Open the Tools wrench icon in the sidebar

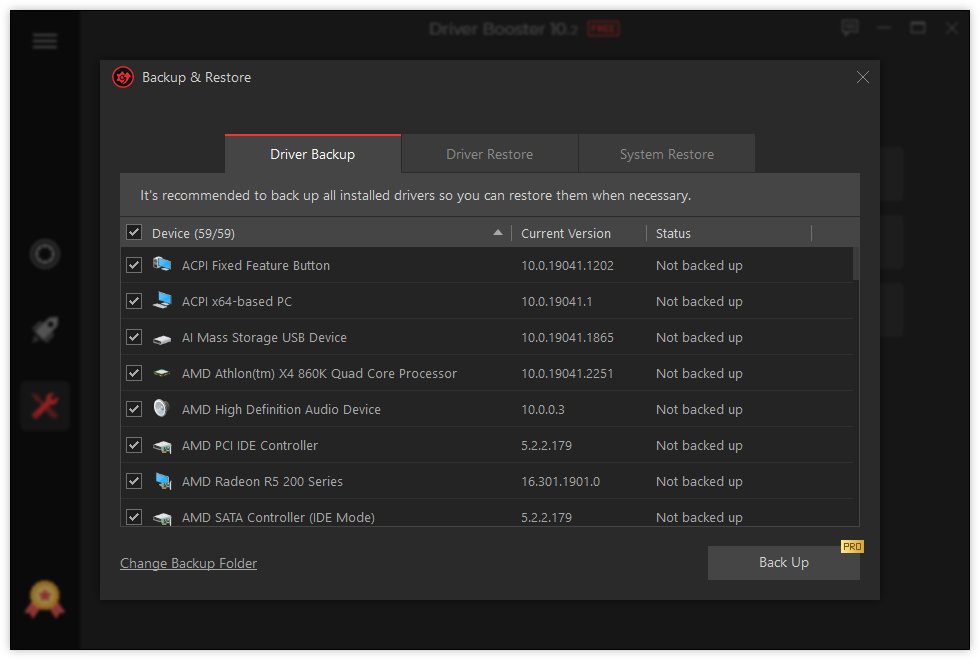click(x=45, y=406)
